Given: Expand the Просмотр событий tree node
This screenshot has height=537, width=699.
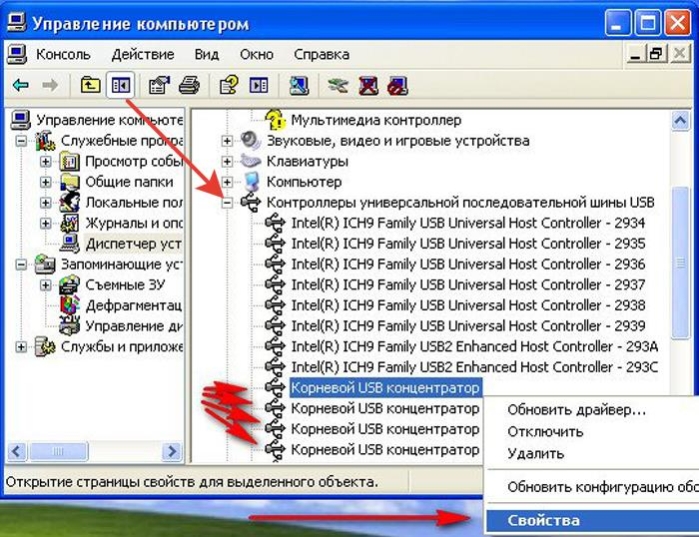Looking at the screenshot, I should tap(45, 161).
